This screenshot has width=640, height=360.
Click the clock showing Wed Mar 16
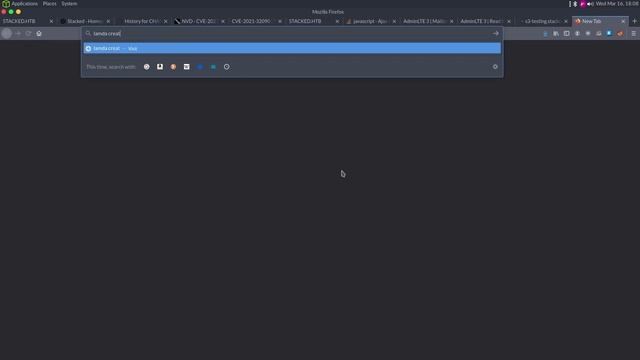coord(617,4)
